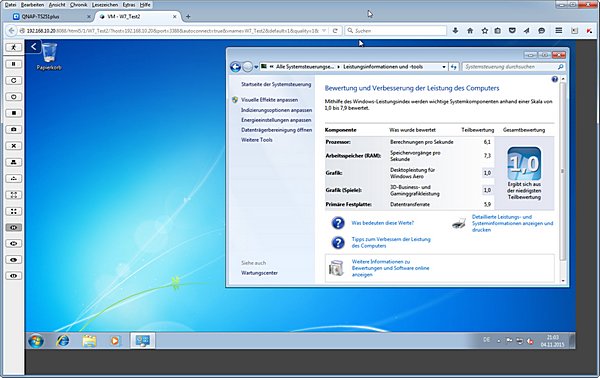The height and width of the screenshot is (378, 600).
Task: Open Weitere Tools link
Action: (x=257, y=140)
